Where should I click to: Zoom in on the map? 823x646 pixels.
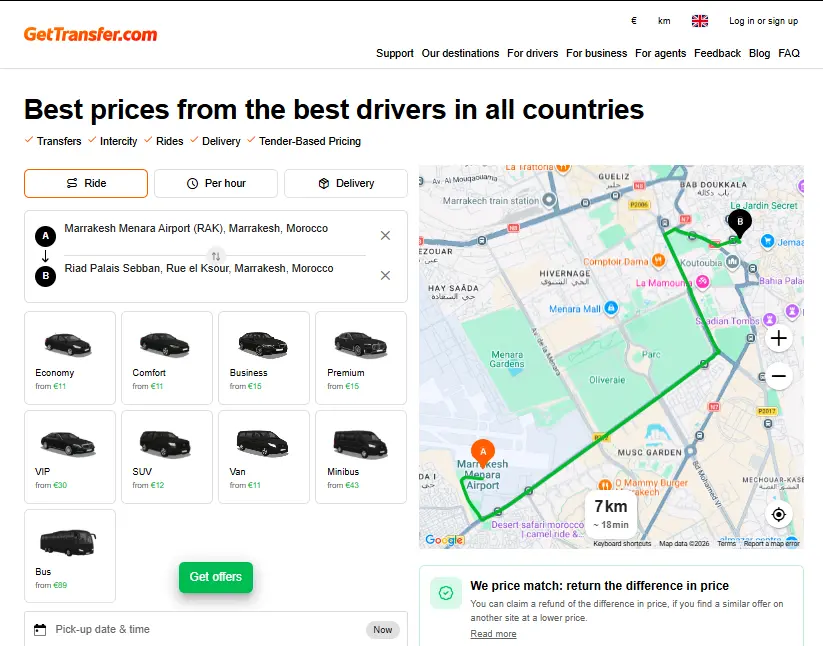(778, 338)
